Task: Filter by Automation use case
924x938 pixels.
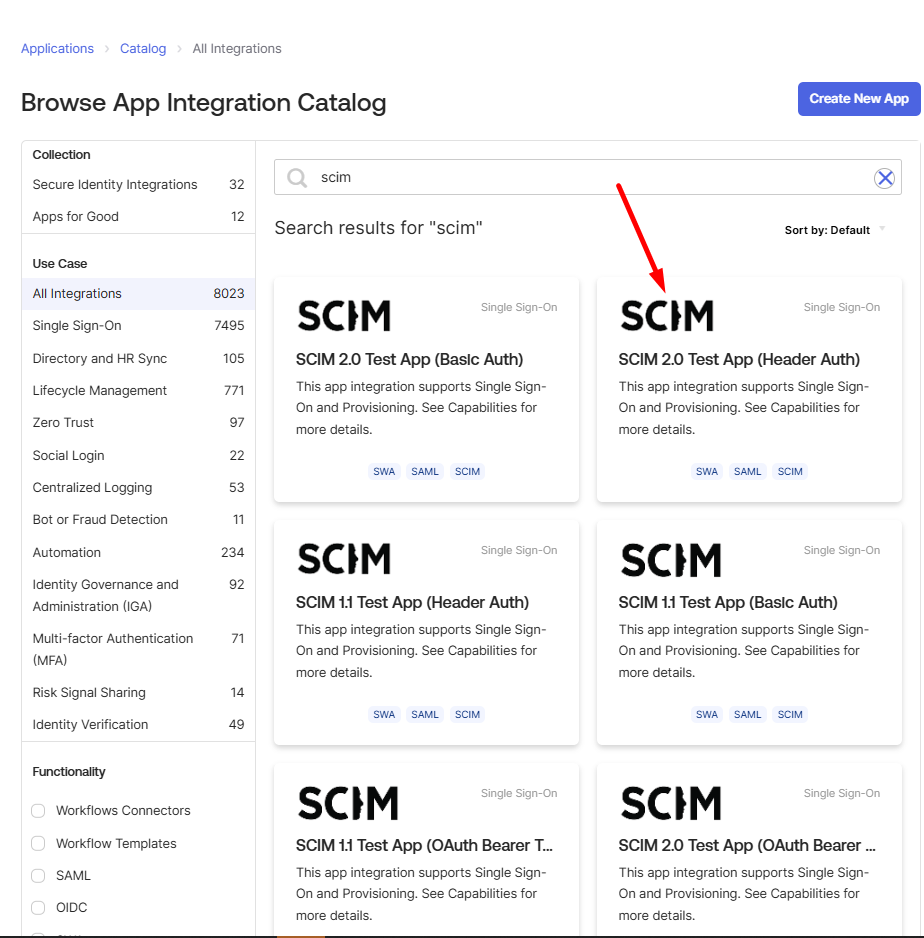Action: pos(138,552)
